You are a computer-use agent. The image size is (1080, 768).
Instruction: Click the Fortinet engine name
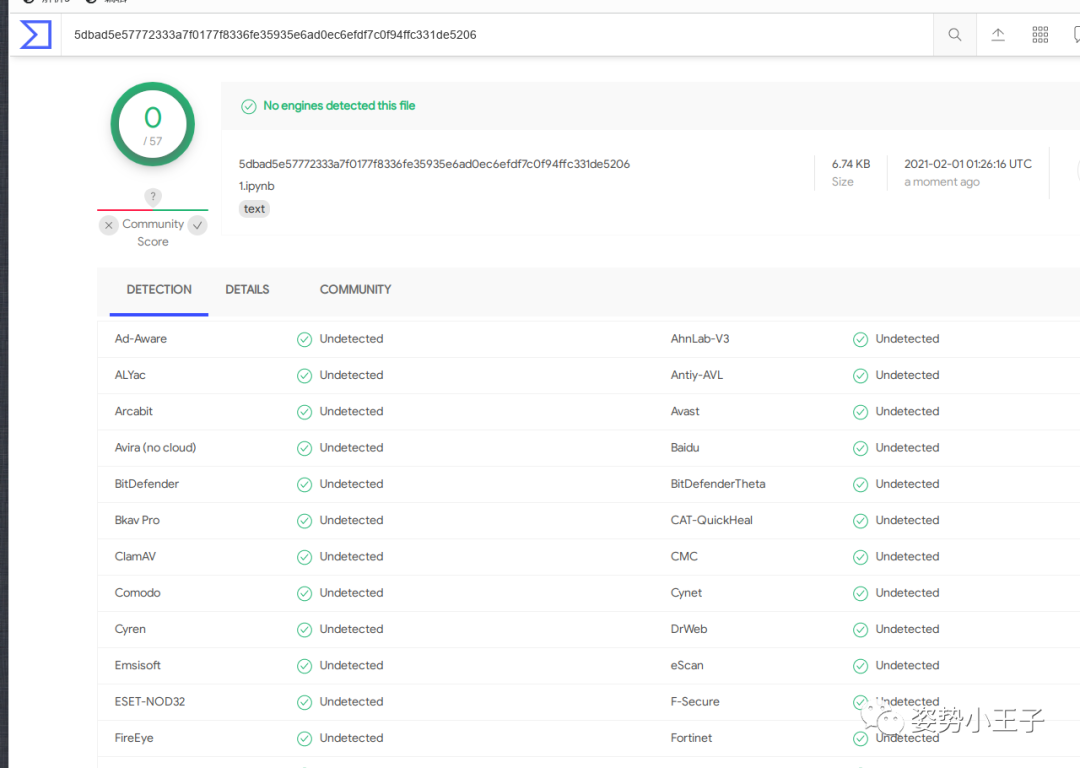click(692, 738)
